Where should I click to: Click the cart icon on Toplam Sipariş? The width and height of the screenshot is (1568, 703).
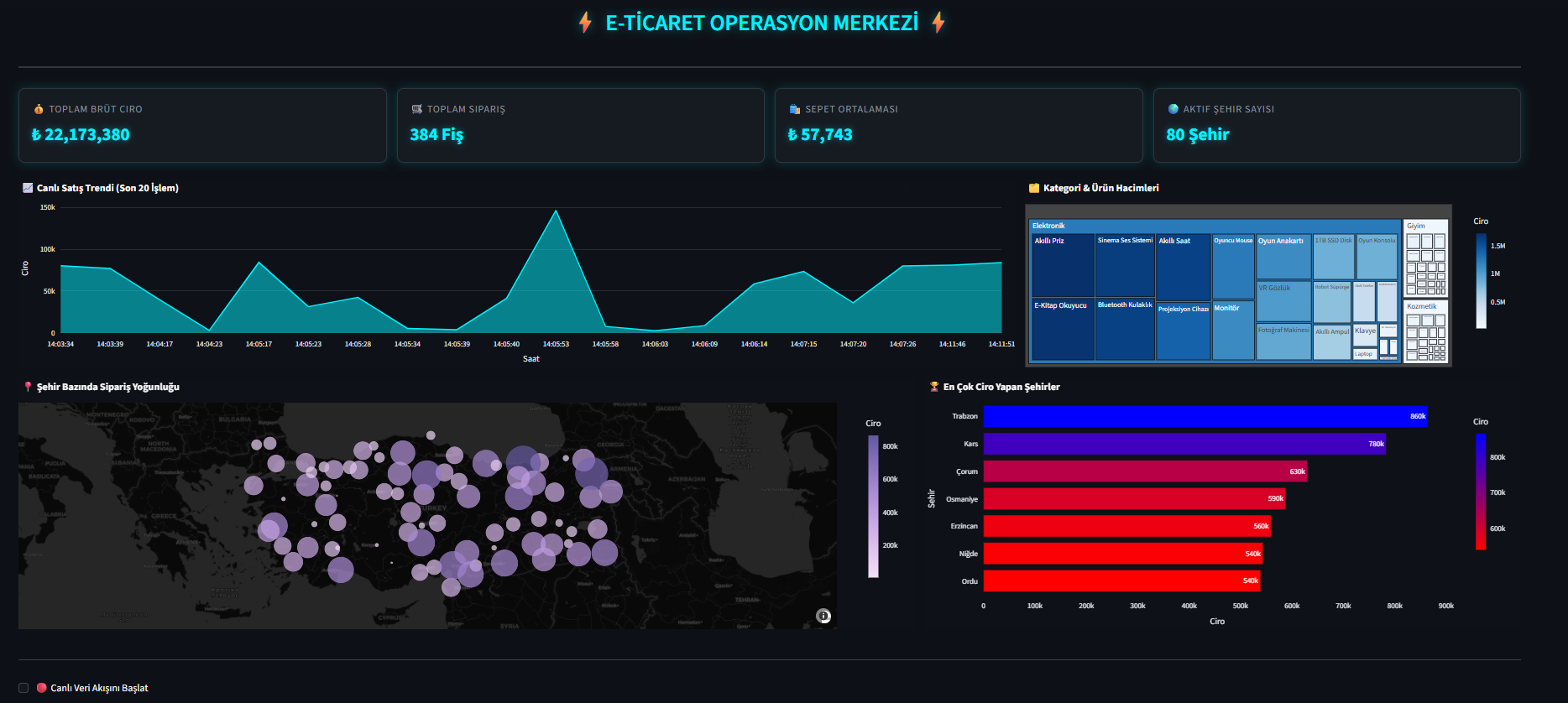[416, 109]
